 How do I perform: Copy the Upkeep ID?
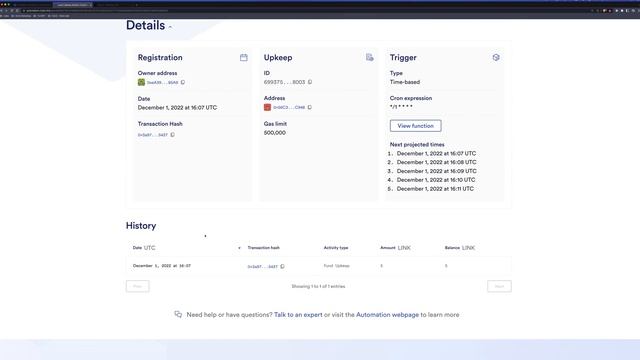click(x=310, y=82)
